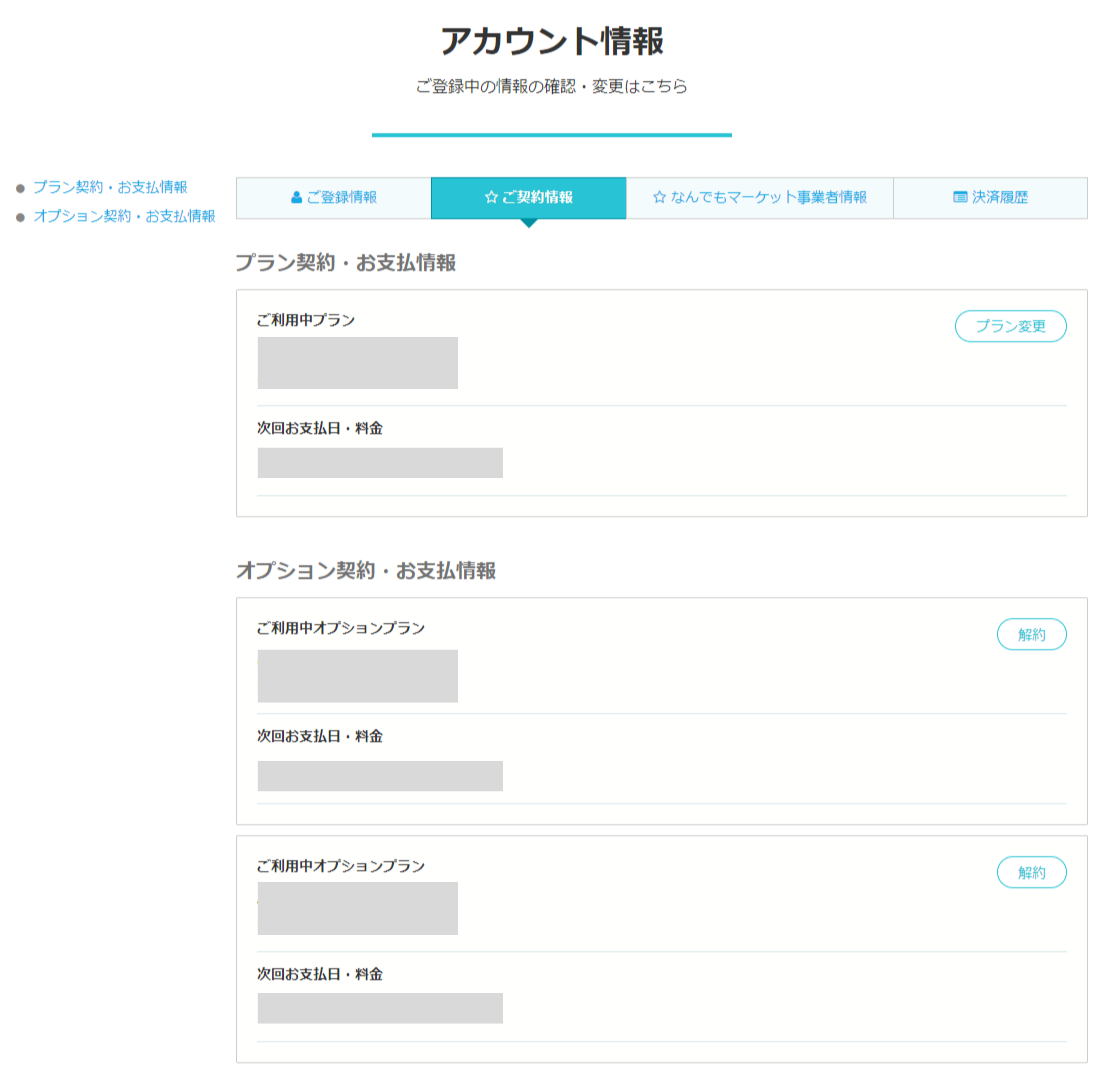Click the subtitle ご登録中の情報の確認・変更はこちら
This screenshot has height=1085, width=1106.
pos(552,86)
